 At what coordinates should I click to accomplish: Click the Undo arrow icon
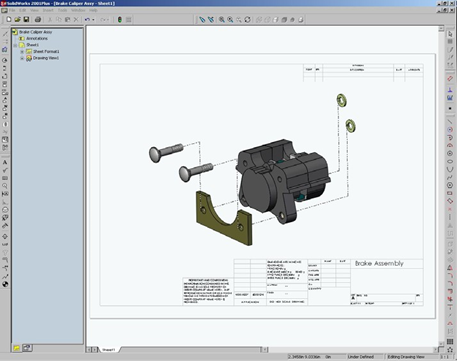coord(87,20)
